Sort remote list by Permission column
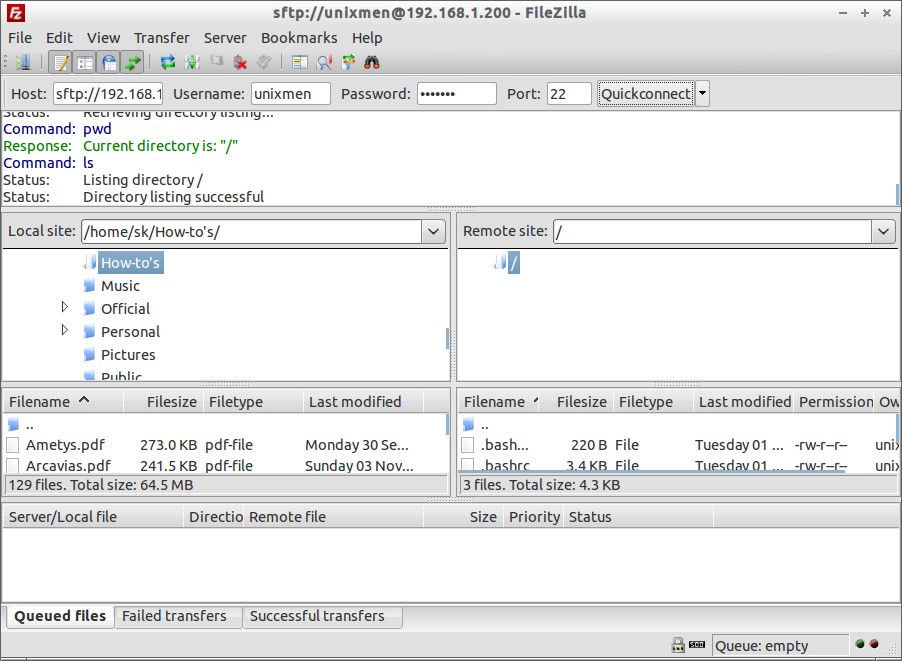The height and width of the screenshot is (661, 902). click(836, 402)
